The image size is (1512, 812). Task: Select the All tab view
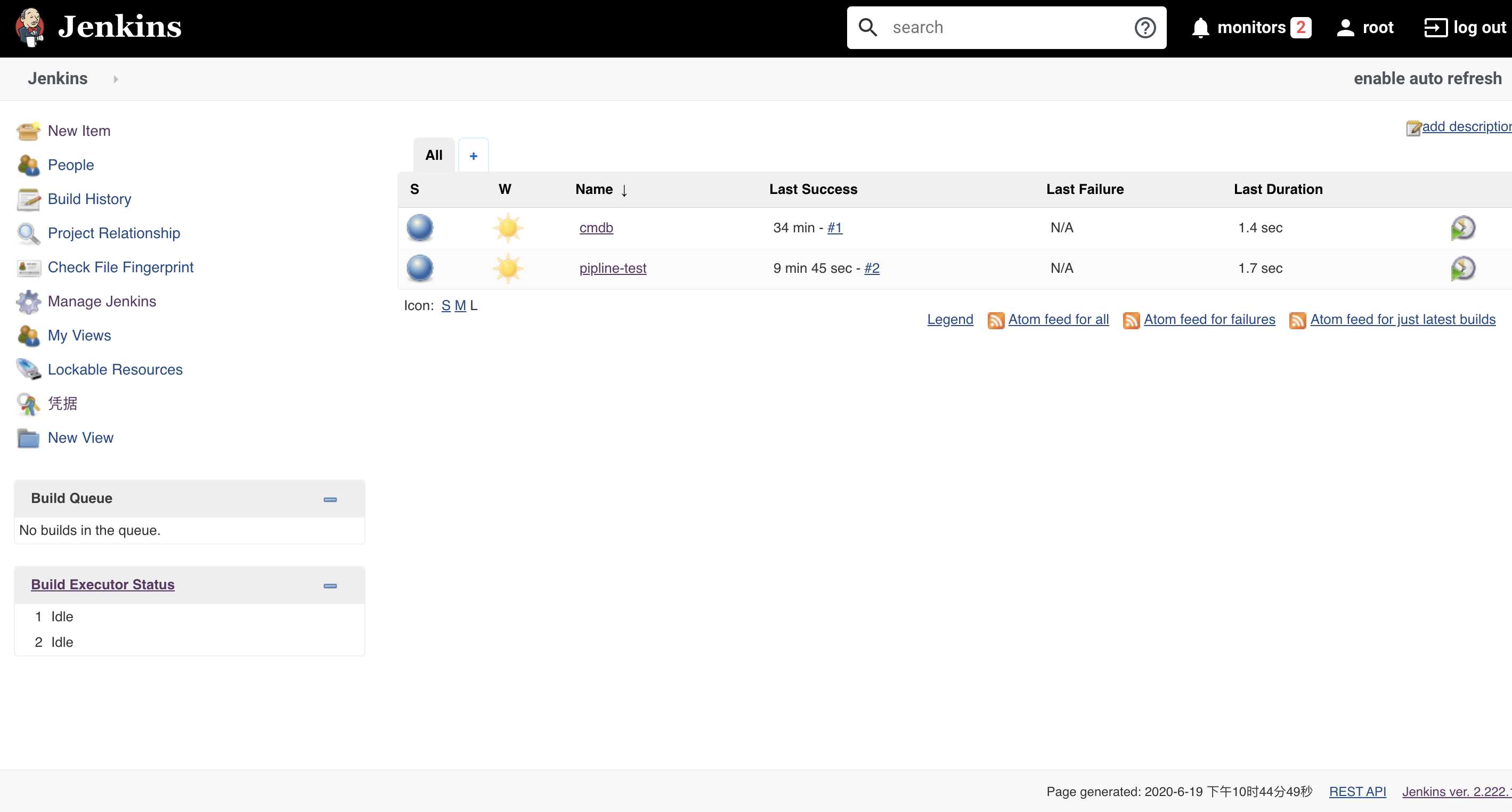[x=434, y=155]
